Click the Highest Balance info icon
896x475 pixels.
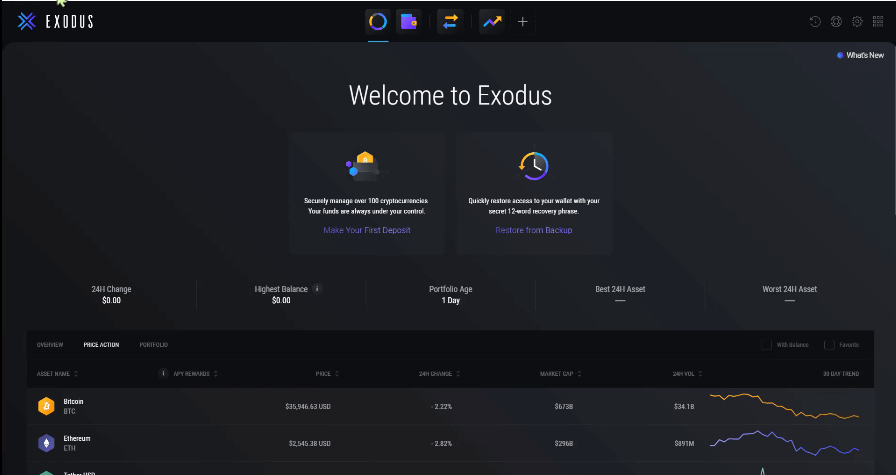pos(318,289)
